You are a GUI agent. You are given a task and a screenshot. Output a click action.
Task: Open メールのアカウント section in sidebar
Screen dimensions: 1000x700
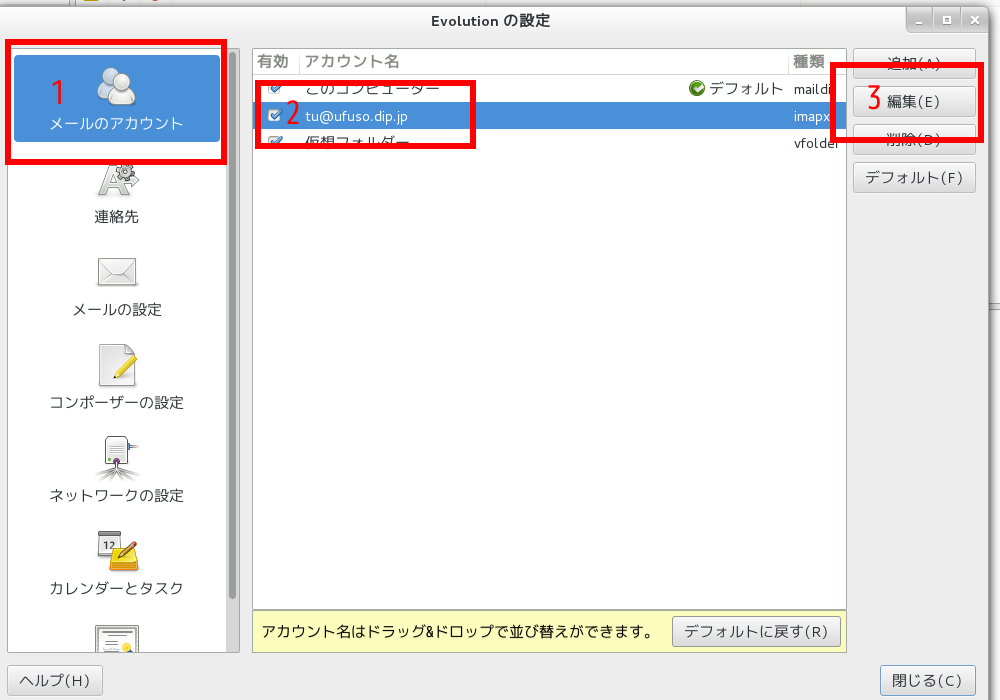[x=117, y=98]
